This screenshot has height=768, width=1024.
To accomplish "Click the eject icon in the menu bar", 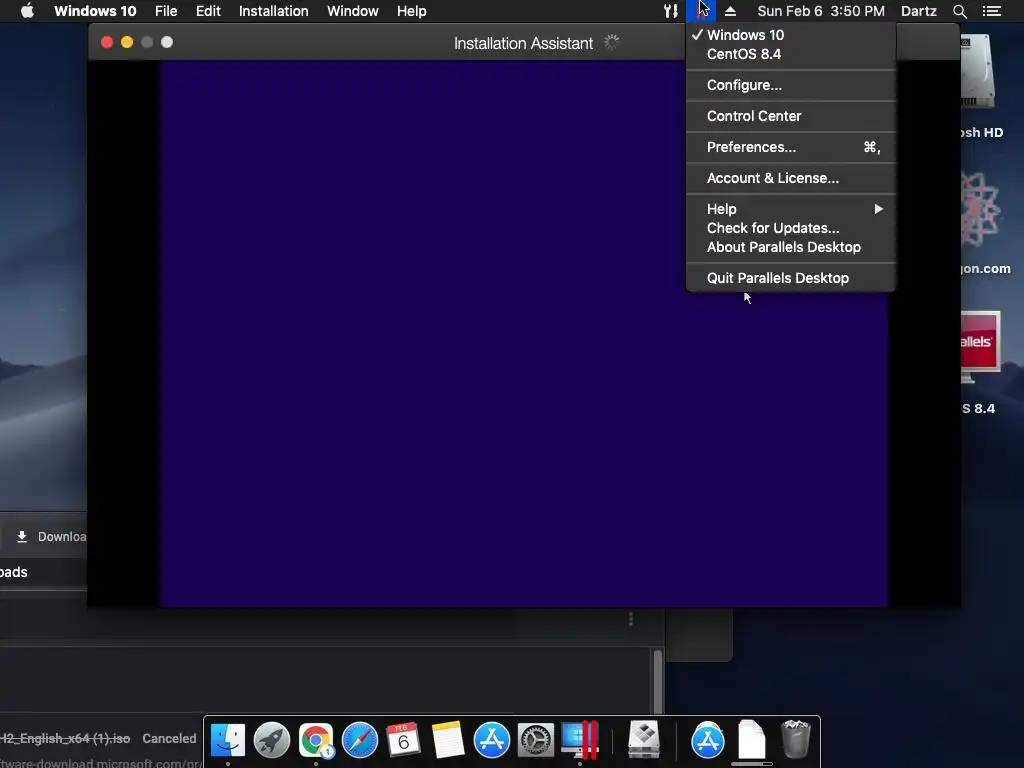I will (730, 11).
